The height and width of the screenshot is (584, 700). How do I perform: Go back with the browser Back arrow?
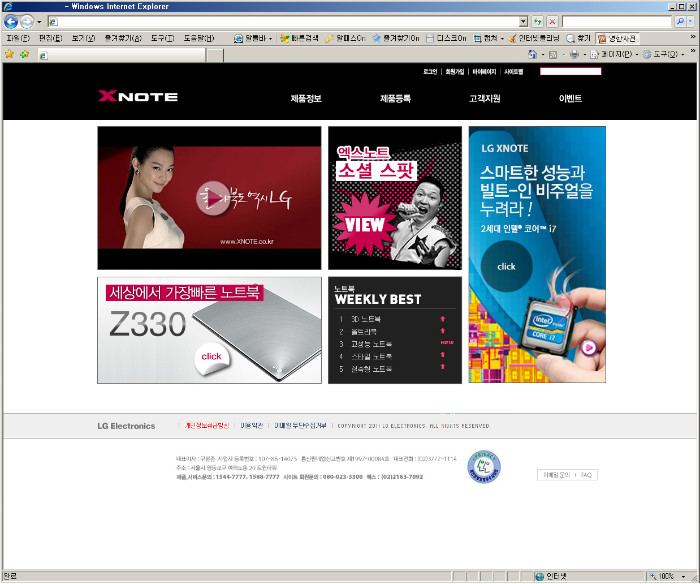point(11,21)
